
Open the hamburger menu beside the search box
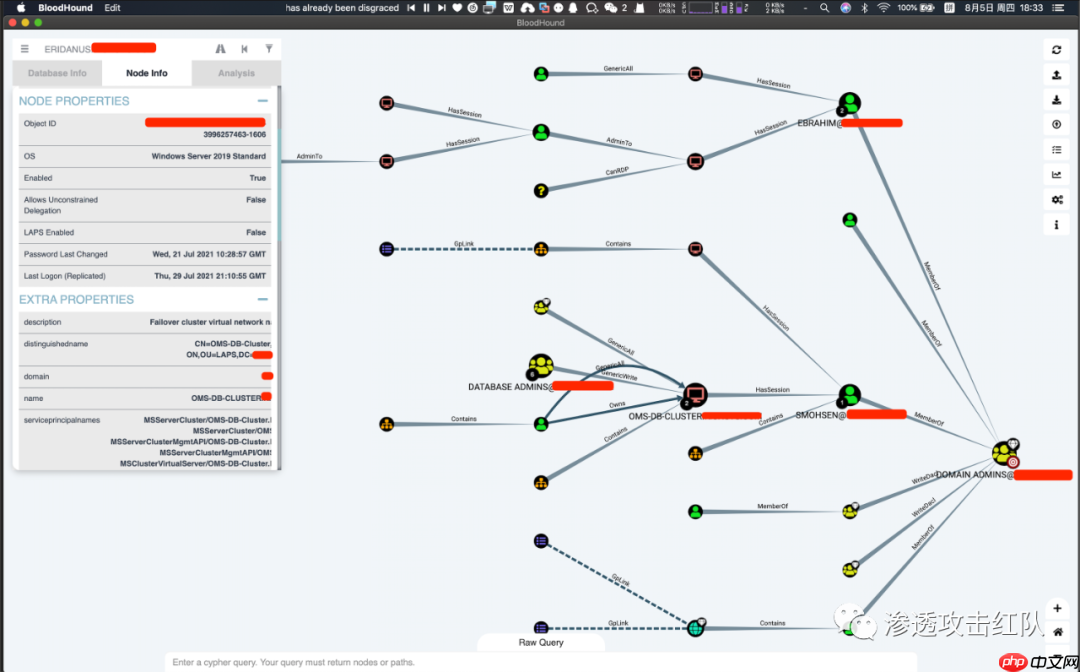[x=25, y=49]
